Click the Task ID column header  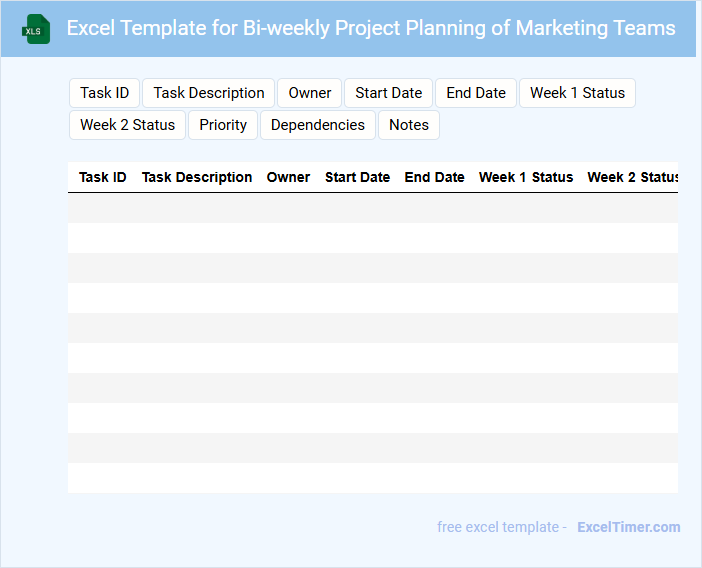tap(103, 177)
